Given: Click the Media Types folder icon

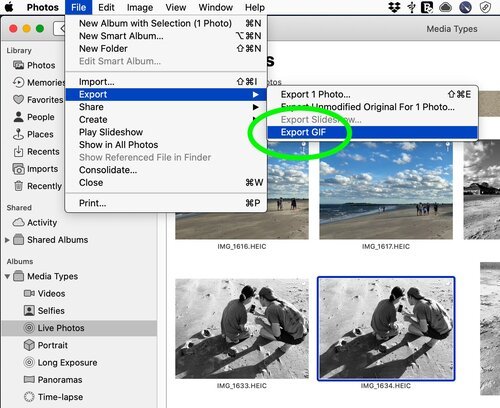Looking at the screenshot, I should tap(18, 276).
